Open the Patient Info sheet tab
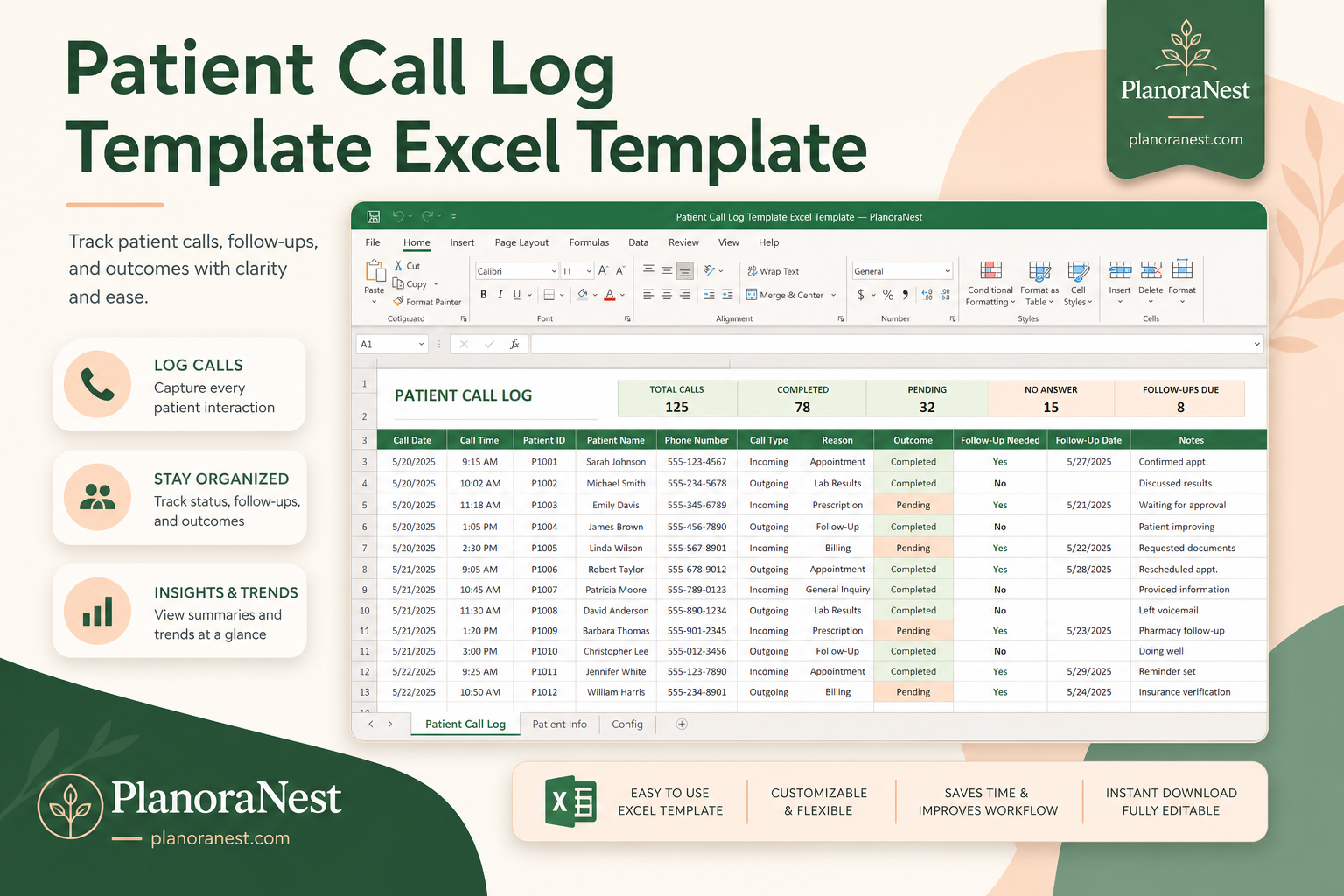 click(x=560, y=724)
